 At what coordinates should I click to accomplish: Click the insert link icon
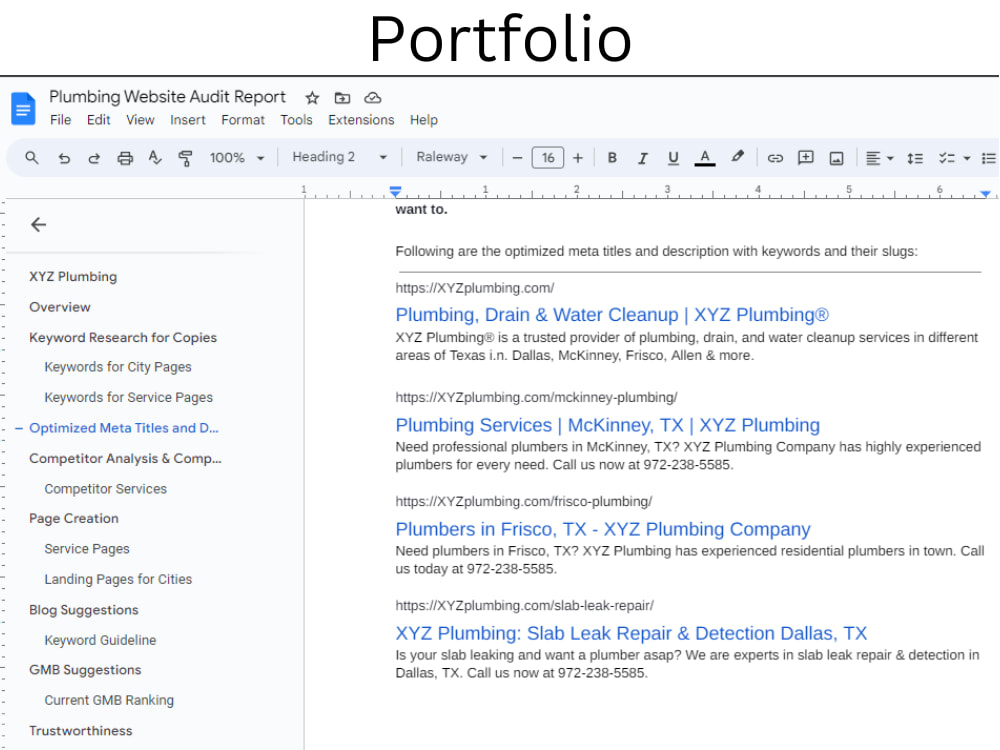point(775,158)
